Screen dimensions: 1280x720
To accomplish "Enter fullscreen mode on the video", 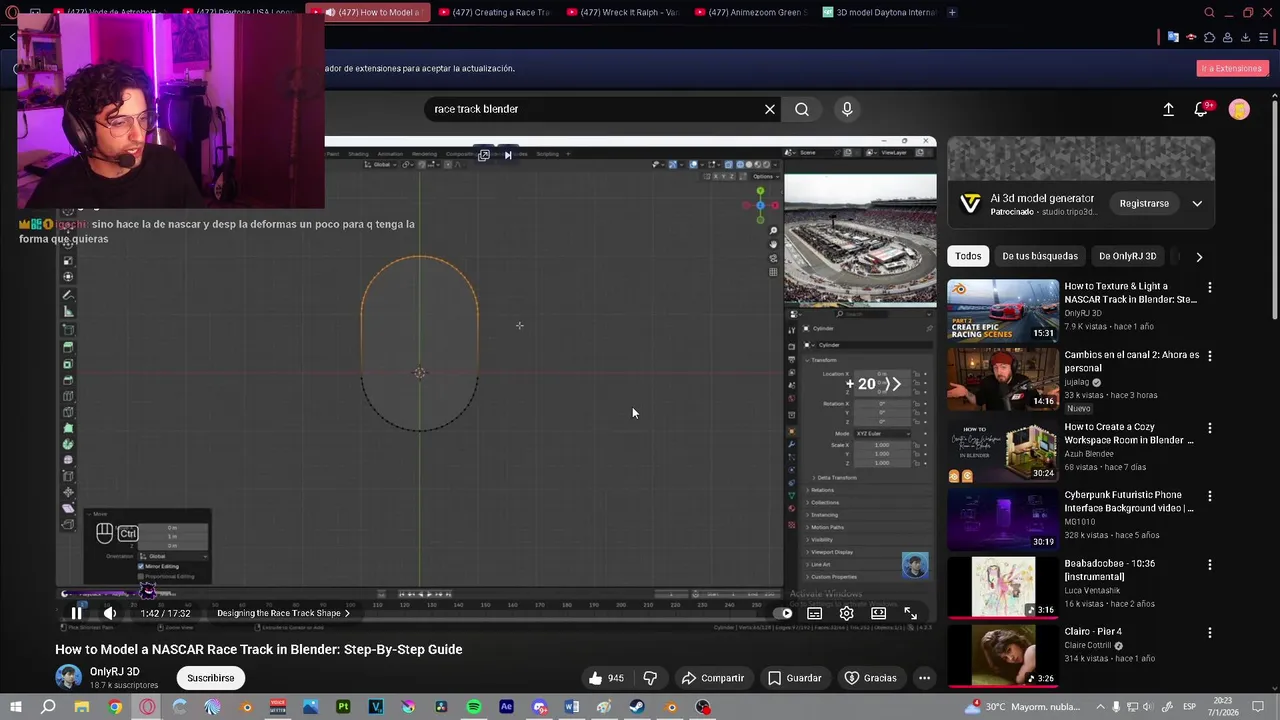I will pos(911,613).
